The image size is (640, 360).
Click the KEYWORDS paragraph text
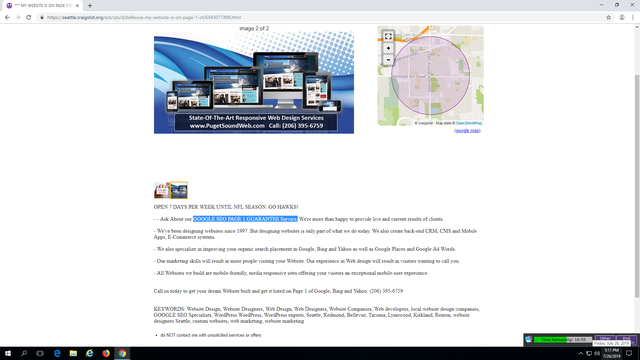click(x=317, y=315)
